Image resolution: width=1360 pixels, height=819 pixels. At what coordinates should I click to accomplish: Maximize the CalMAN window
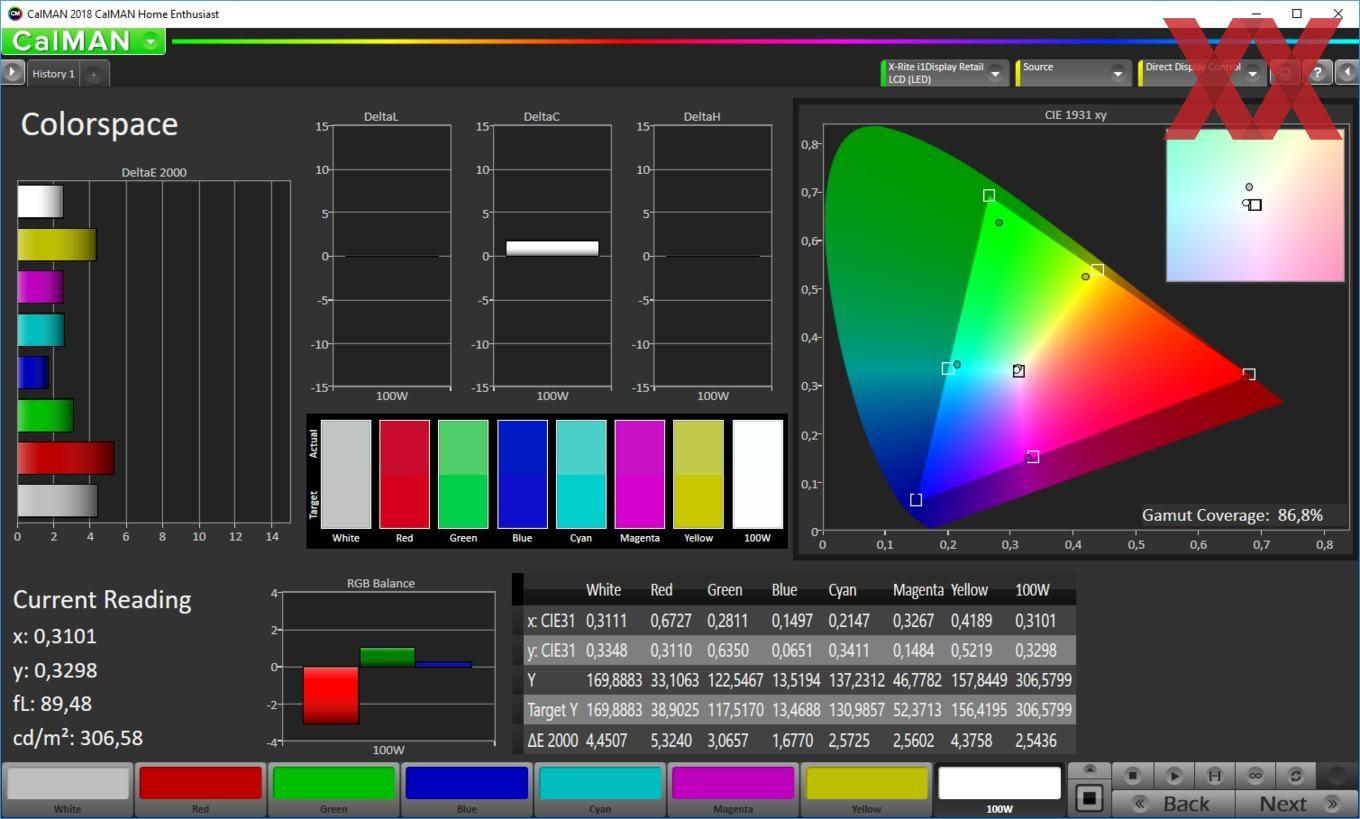click(x=1297, y=14)
